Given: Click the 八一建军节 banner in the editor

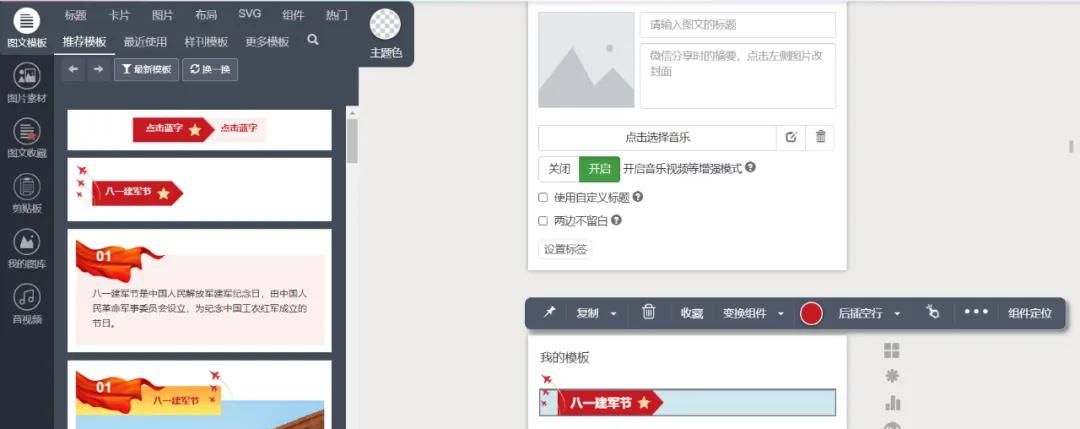Looking at the screenshot, I should point(687,403).
